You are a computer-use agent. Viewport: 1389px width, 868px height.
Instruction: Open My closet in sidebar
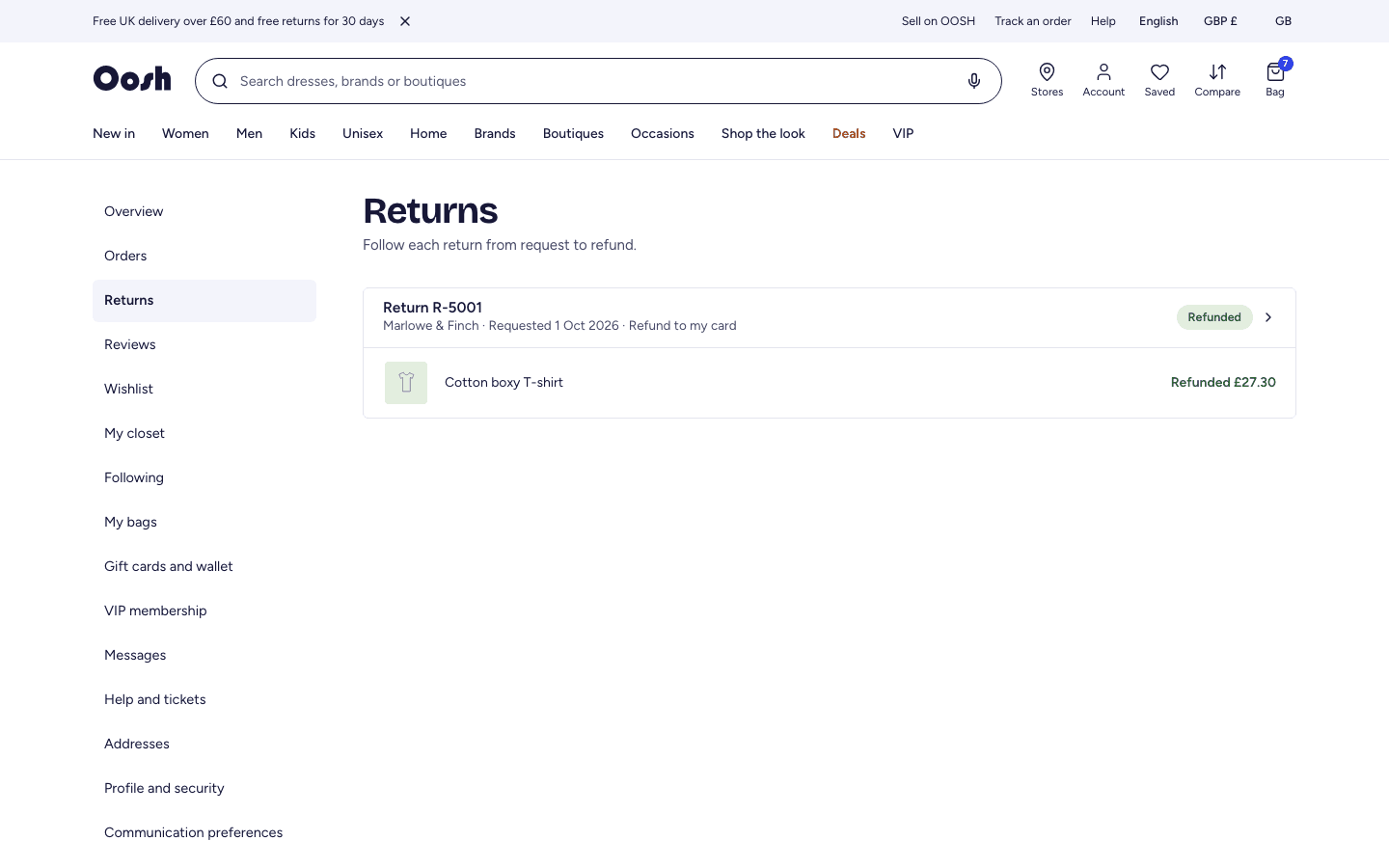pos(204,434)
